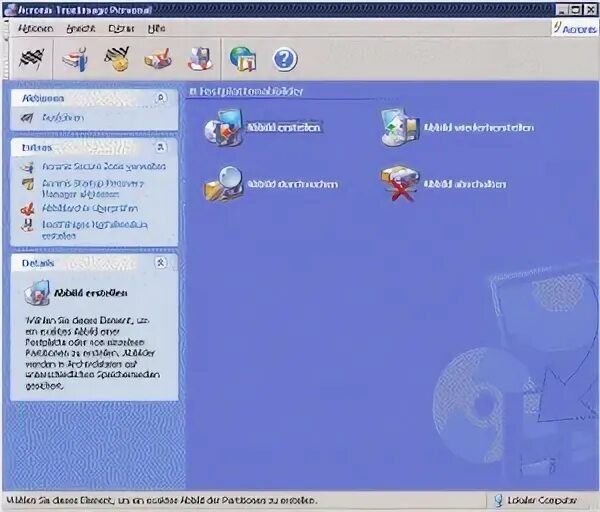Click the Abbild abschalten link
The image size is (600, 512).
[x=465, y=184]
